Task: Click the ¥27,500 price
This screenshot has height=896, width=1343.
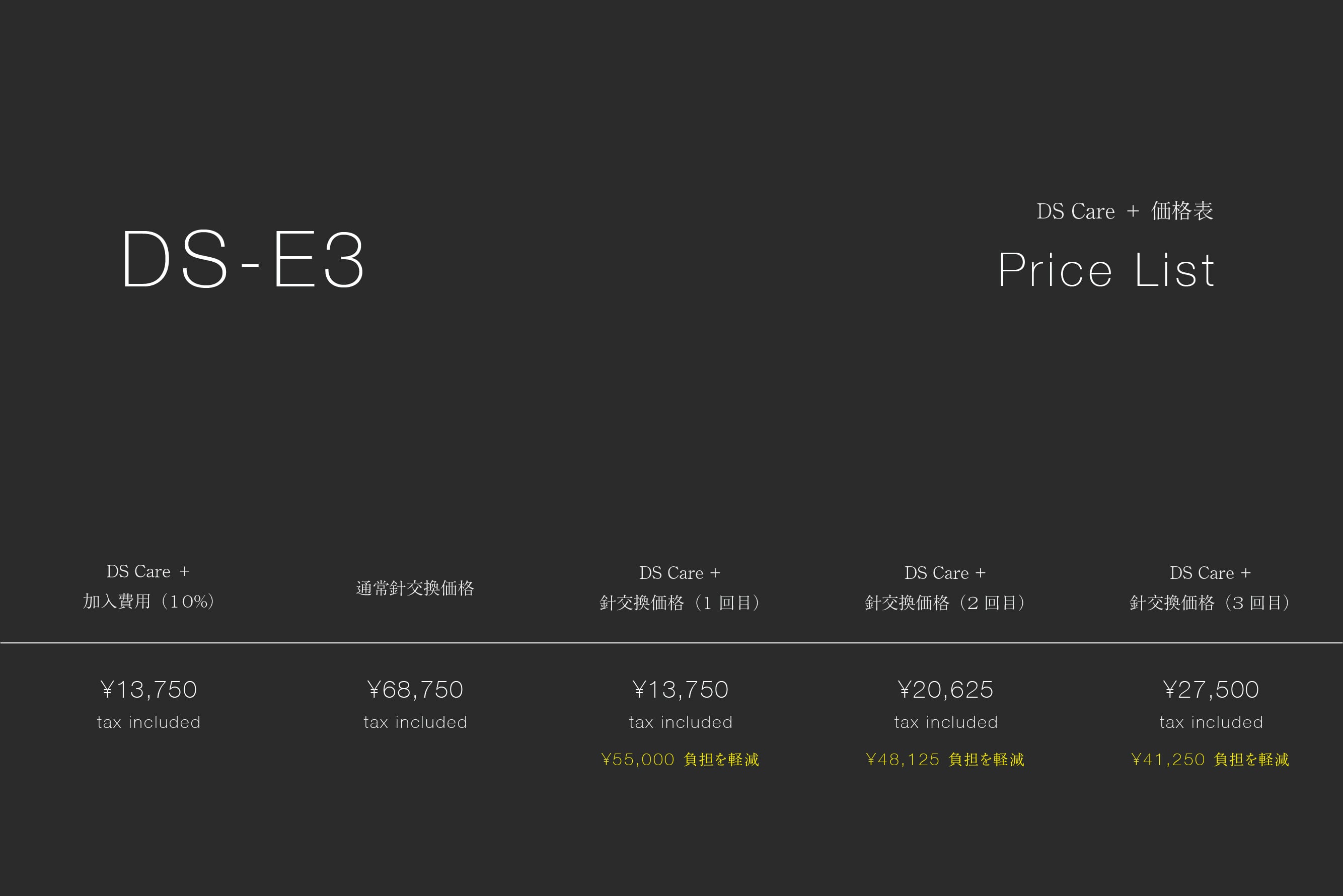Action: point(1211,690)
